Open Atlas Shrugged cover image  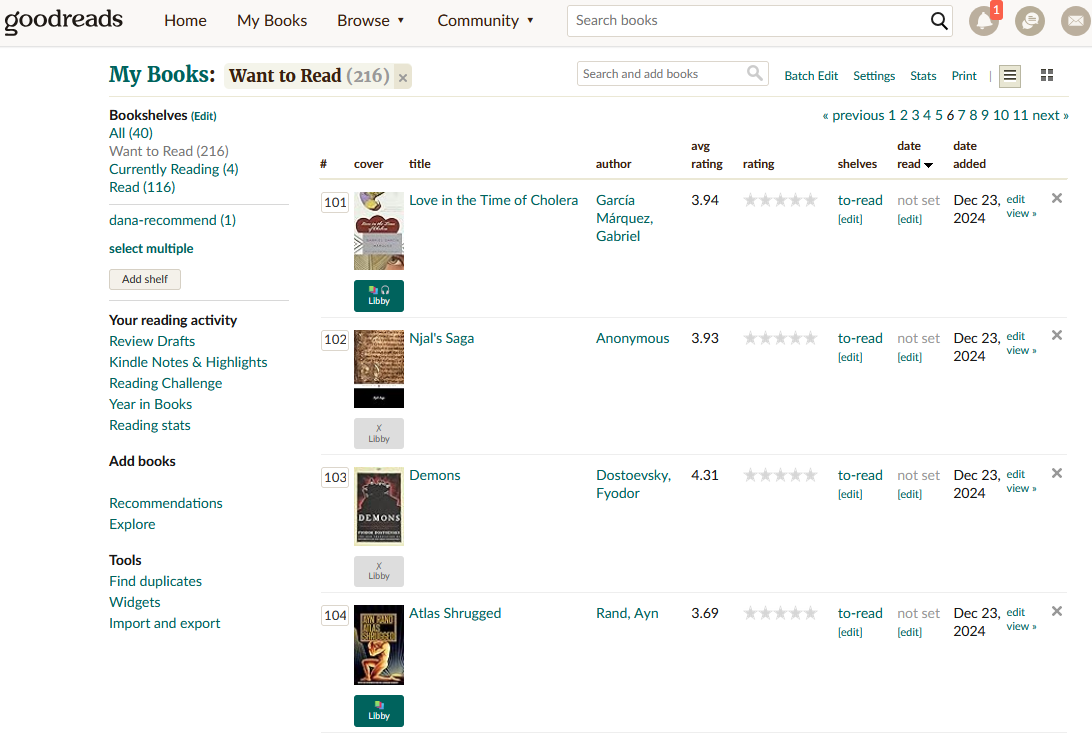coord(379,645)
